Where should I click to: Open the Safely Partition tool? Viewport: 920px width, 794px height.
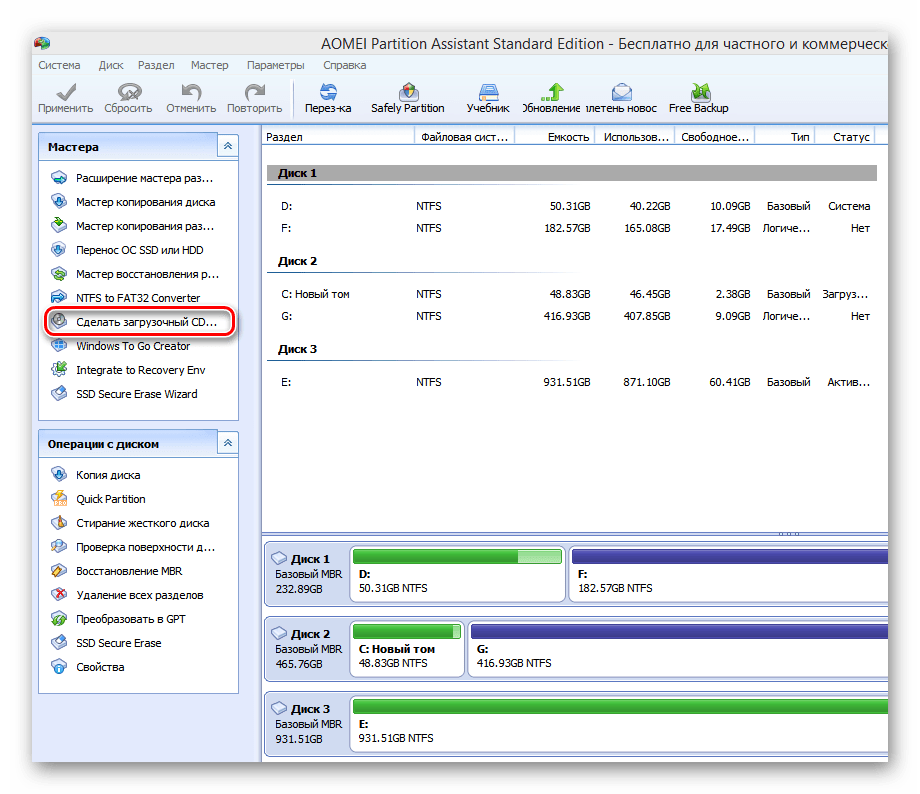tap(407, 96)
